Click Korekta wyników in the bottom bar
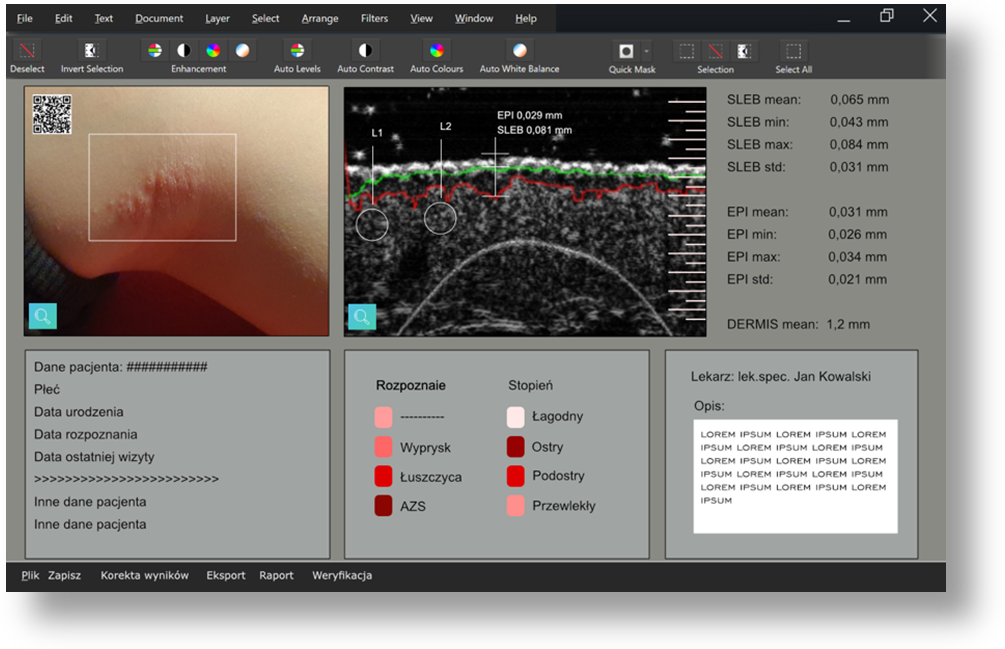The width and height of the screenshot is (1005, 649). pyautogui.click(x=144, y=575)
